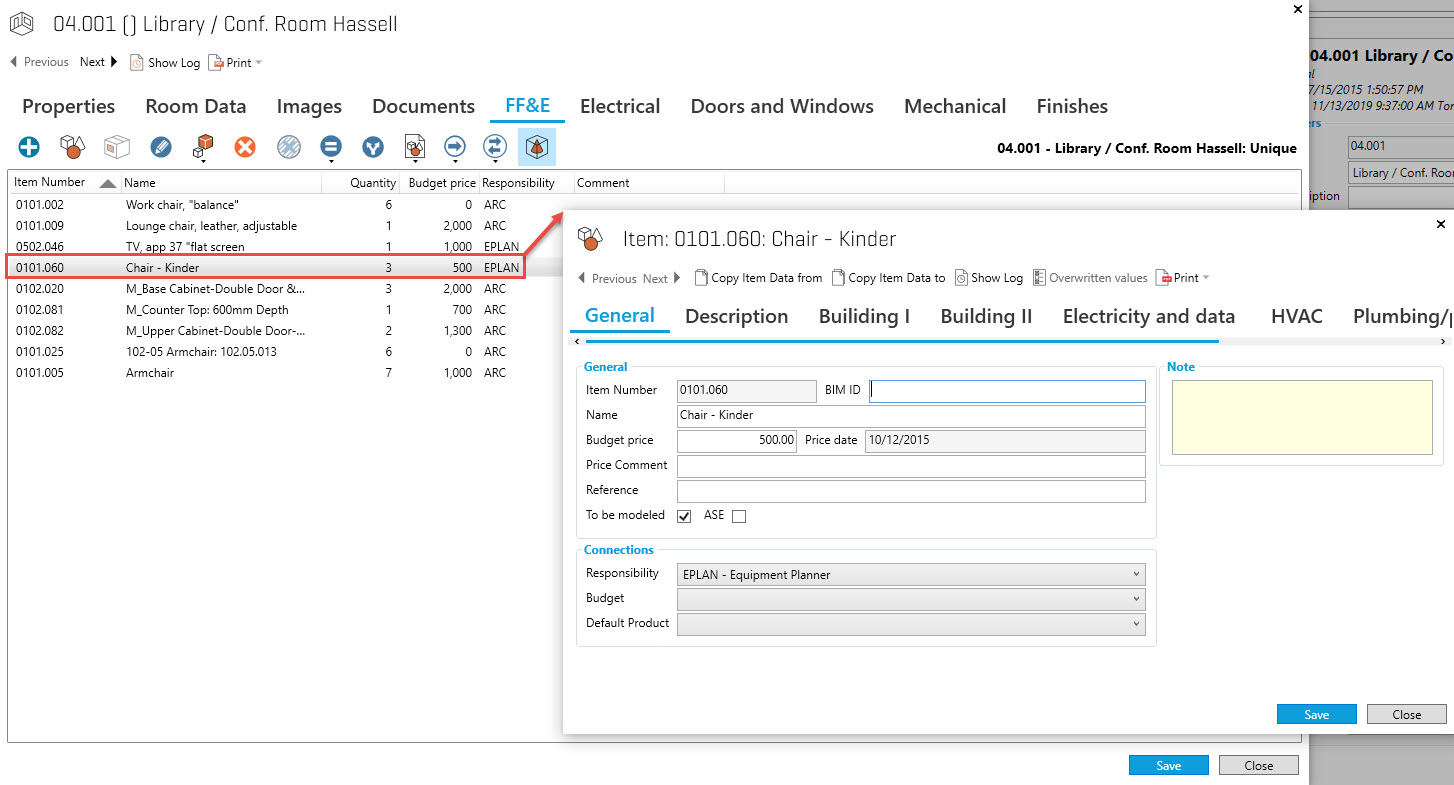Open the Description tab in item dialog
The height and width of the screenshot is (785, 1454).
pyautogui.click(x=736, y=316)
